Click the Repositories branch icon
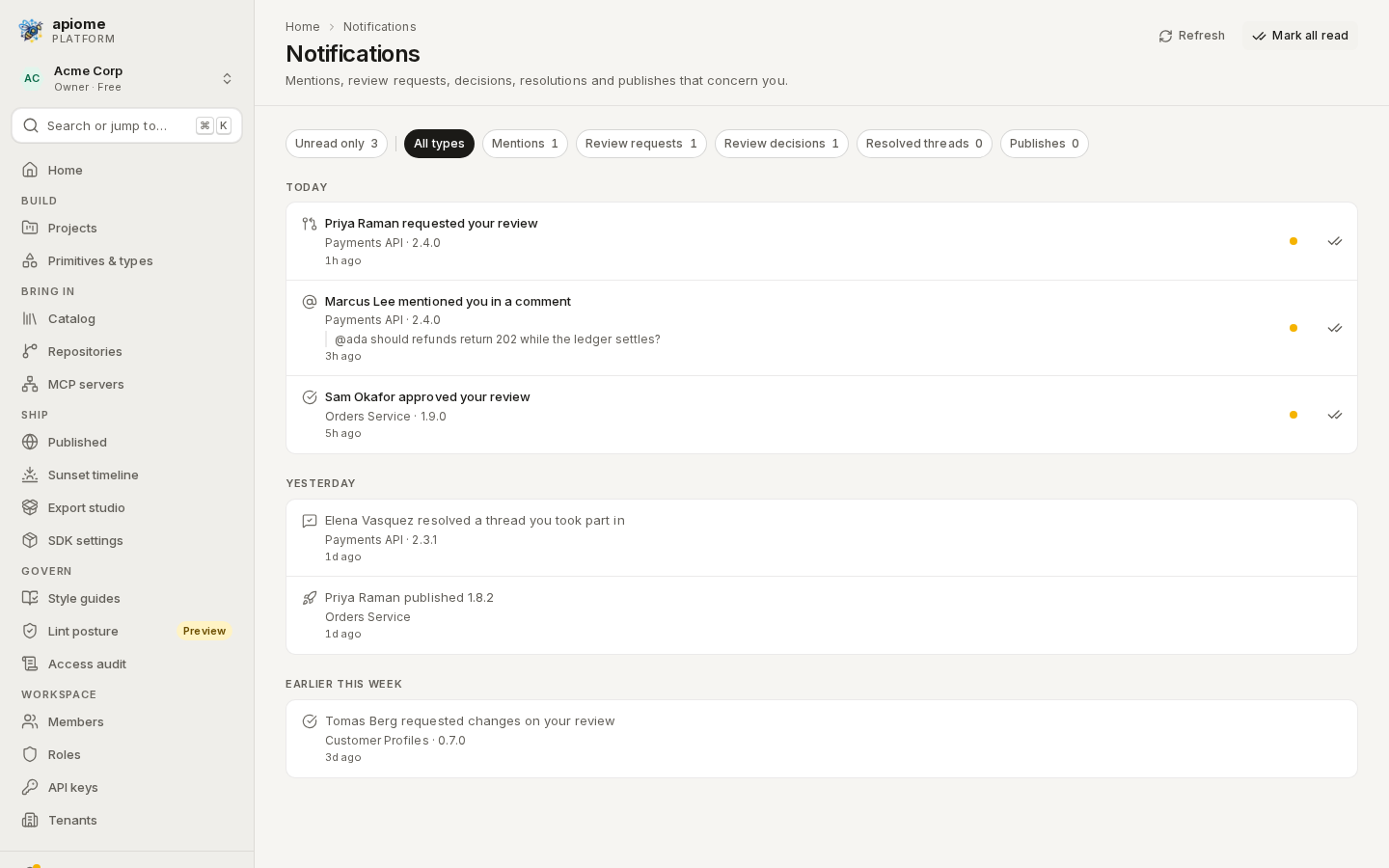The height and width of the screenshot is (868, 1389). [30, 351]
